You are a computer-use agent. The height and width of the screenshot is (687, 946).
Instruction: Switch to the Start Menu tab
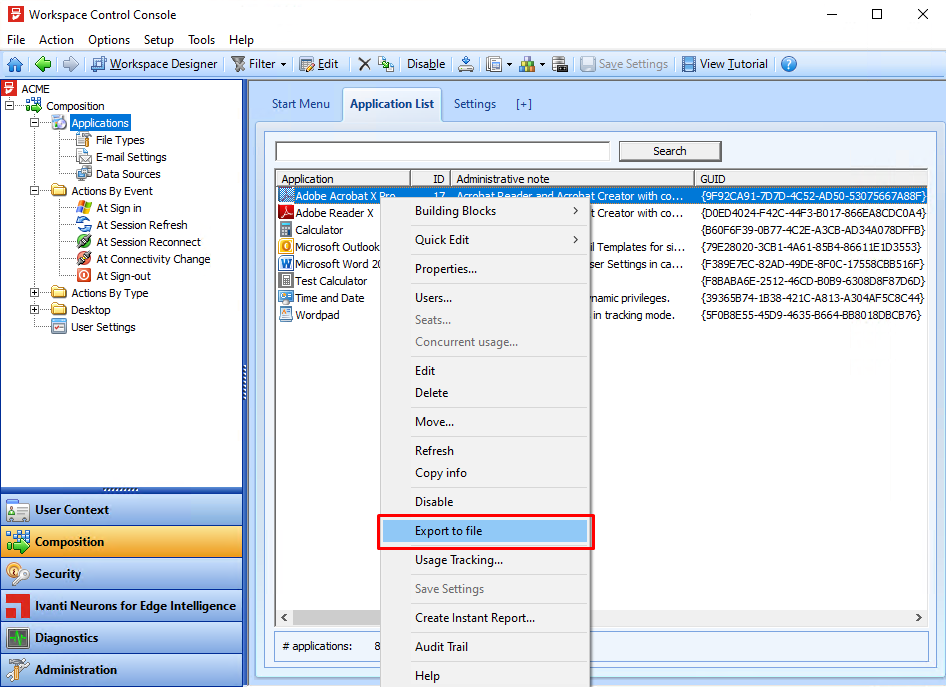(x=300, y=104)
